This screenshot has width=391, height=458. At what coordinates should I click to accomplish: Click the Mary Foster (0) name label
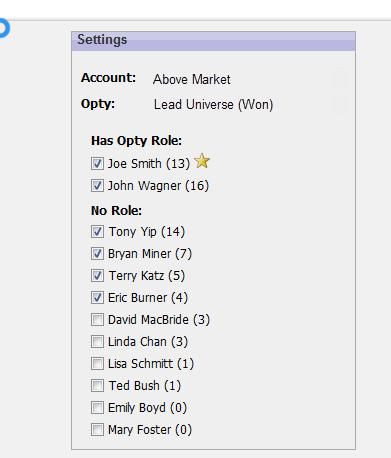[x=150, y=430]
